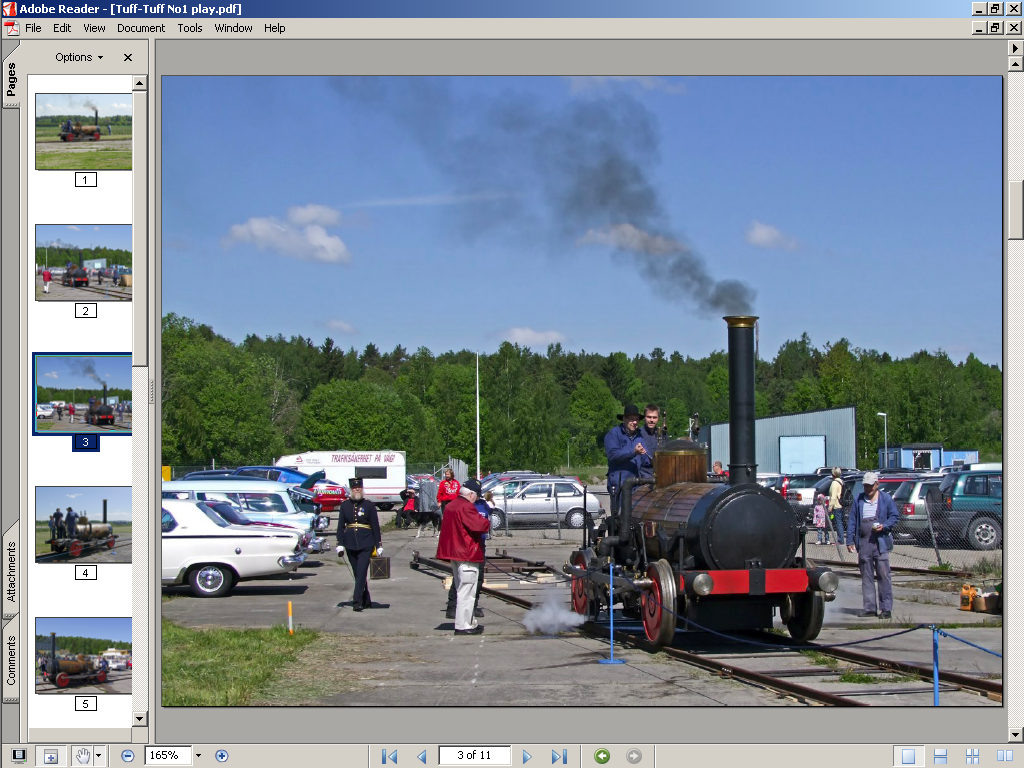
Task: Switch to the Comments tab
Action: 11,661
